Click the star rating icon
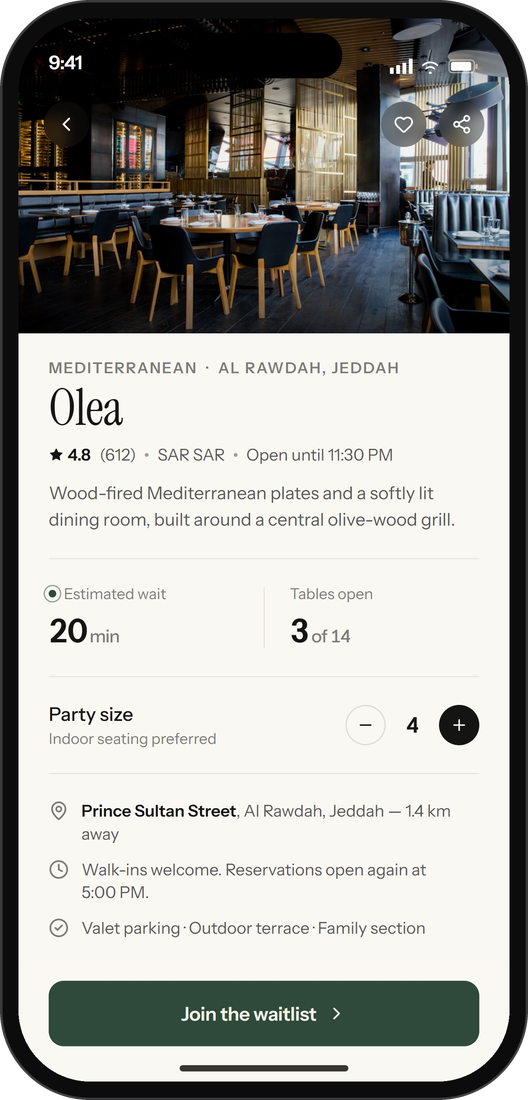 (x=56, y=455)
